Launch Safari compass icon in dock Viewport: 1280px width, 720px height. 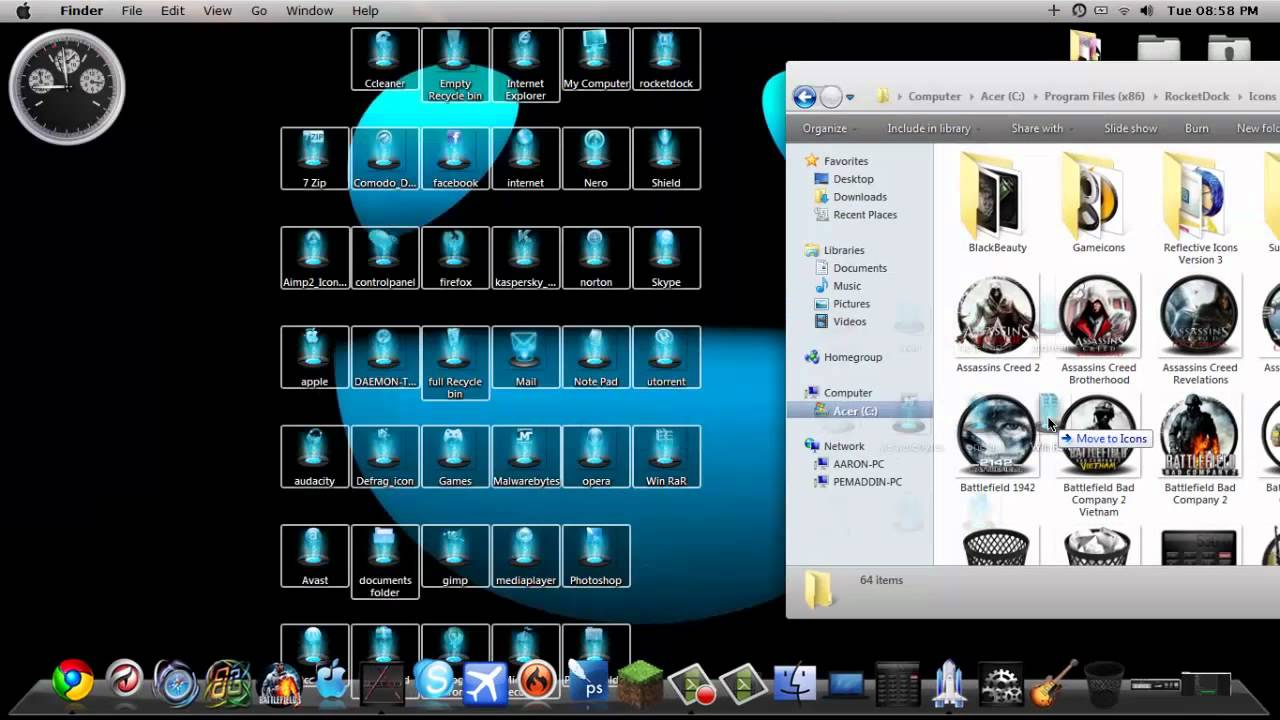pyautogui.click(x=177, y=684)
